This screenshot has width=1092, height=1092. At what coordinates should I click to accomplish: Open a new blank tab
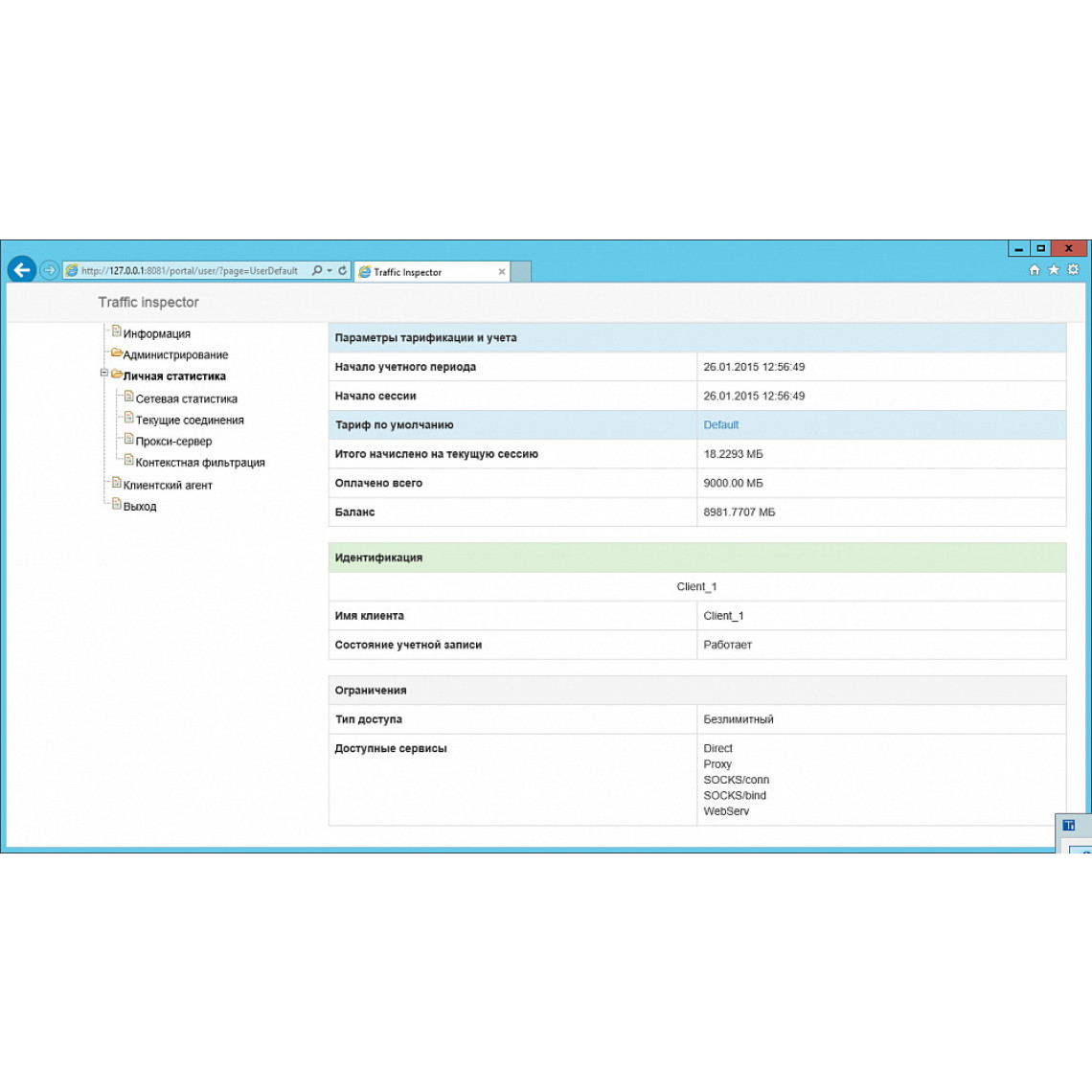click(x=521, y=272)
